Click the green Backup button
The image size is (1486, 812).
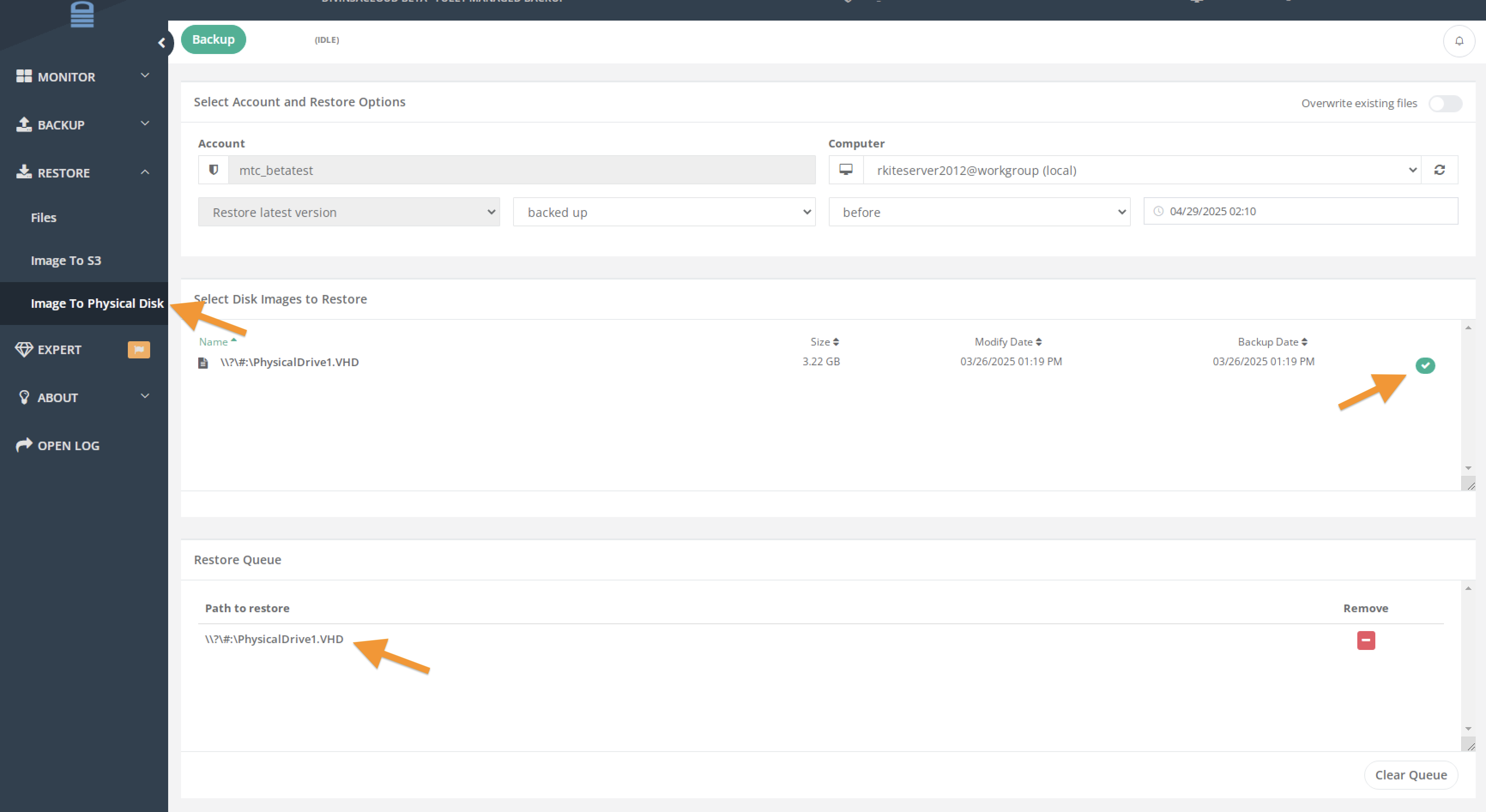click(214, 39)
